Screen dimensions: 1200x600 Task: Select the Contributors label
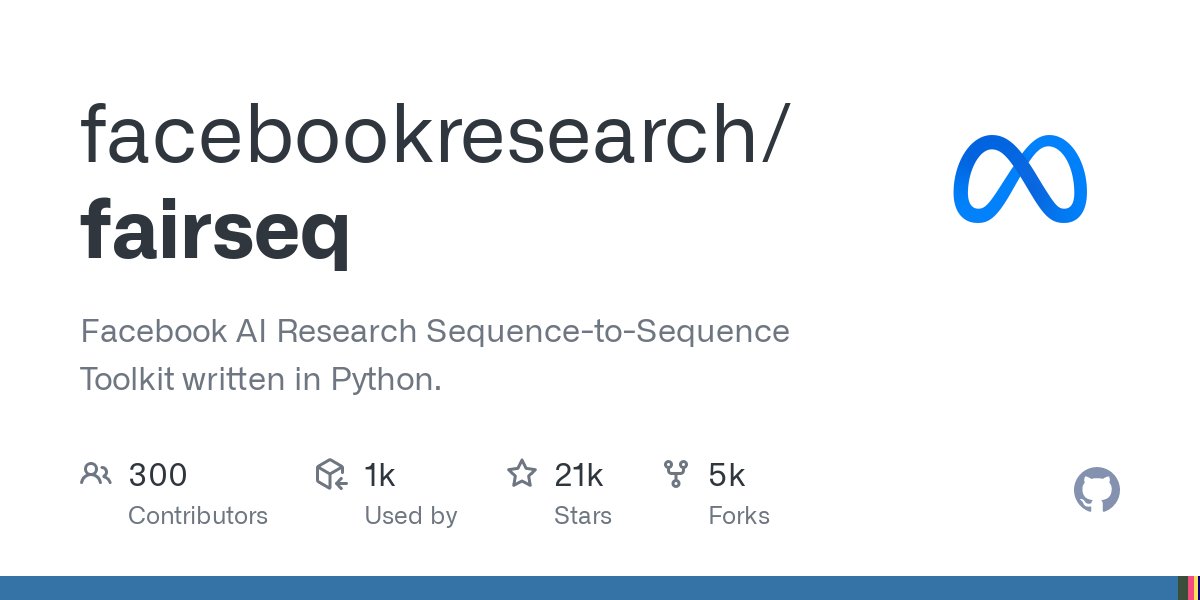(x=198, y=516)
